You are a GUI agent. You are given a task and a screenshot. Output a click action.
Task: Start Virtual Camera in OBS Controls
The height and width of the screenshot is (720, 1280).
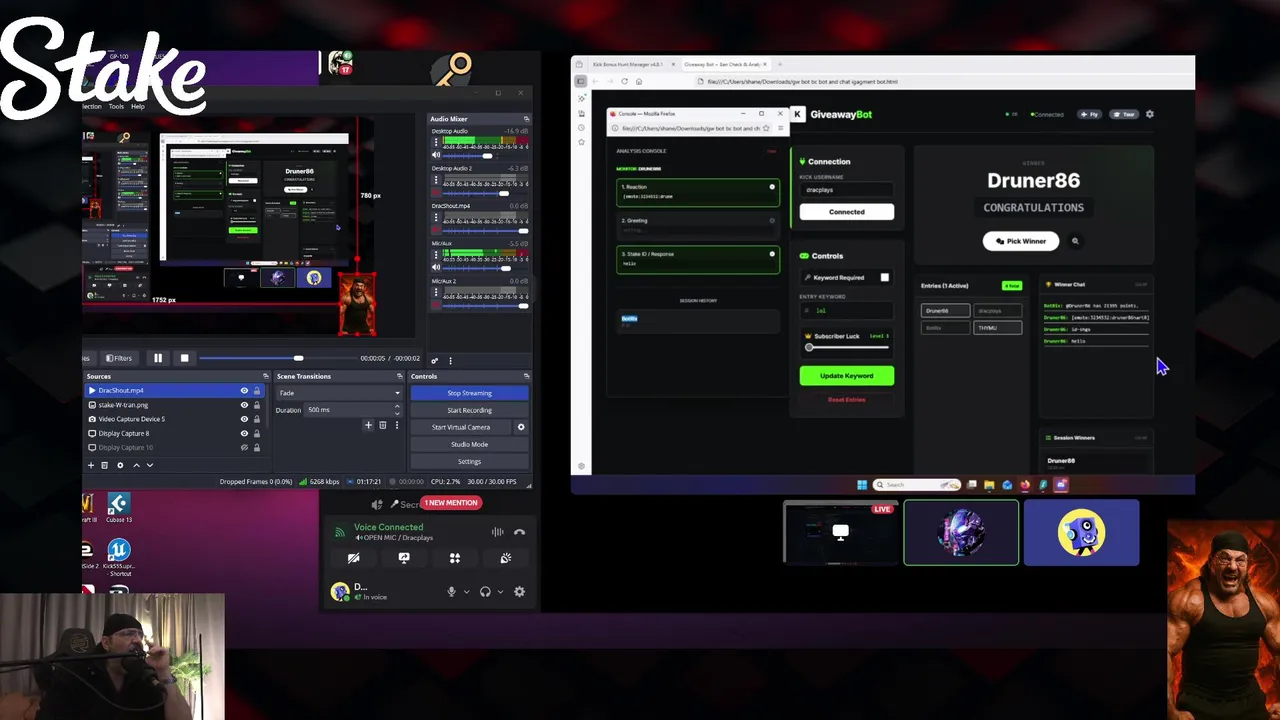pos(461,427)
